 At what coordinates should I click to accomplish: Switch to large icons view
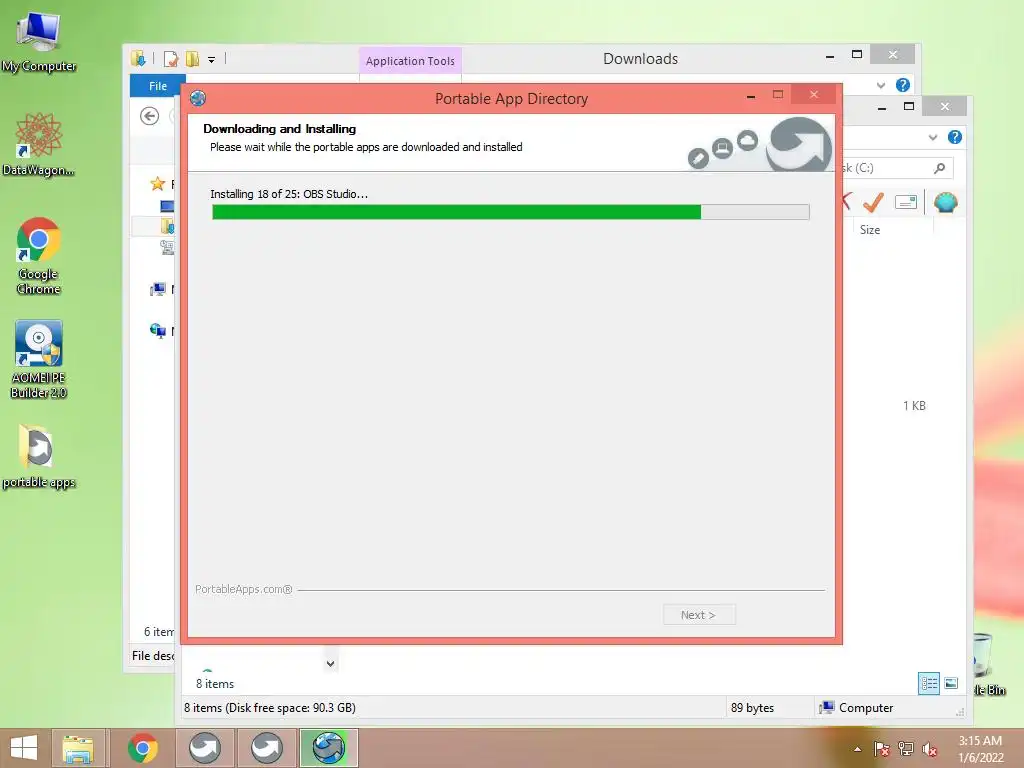[x=951, y=684]
